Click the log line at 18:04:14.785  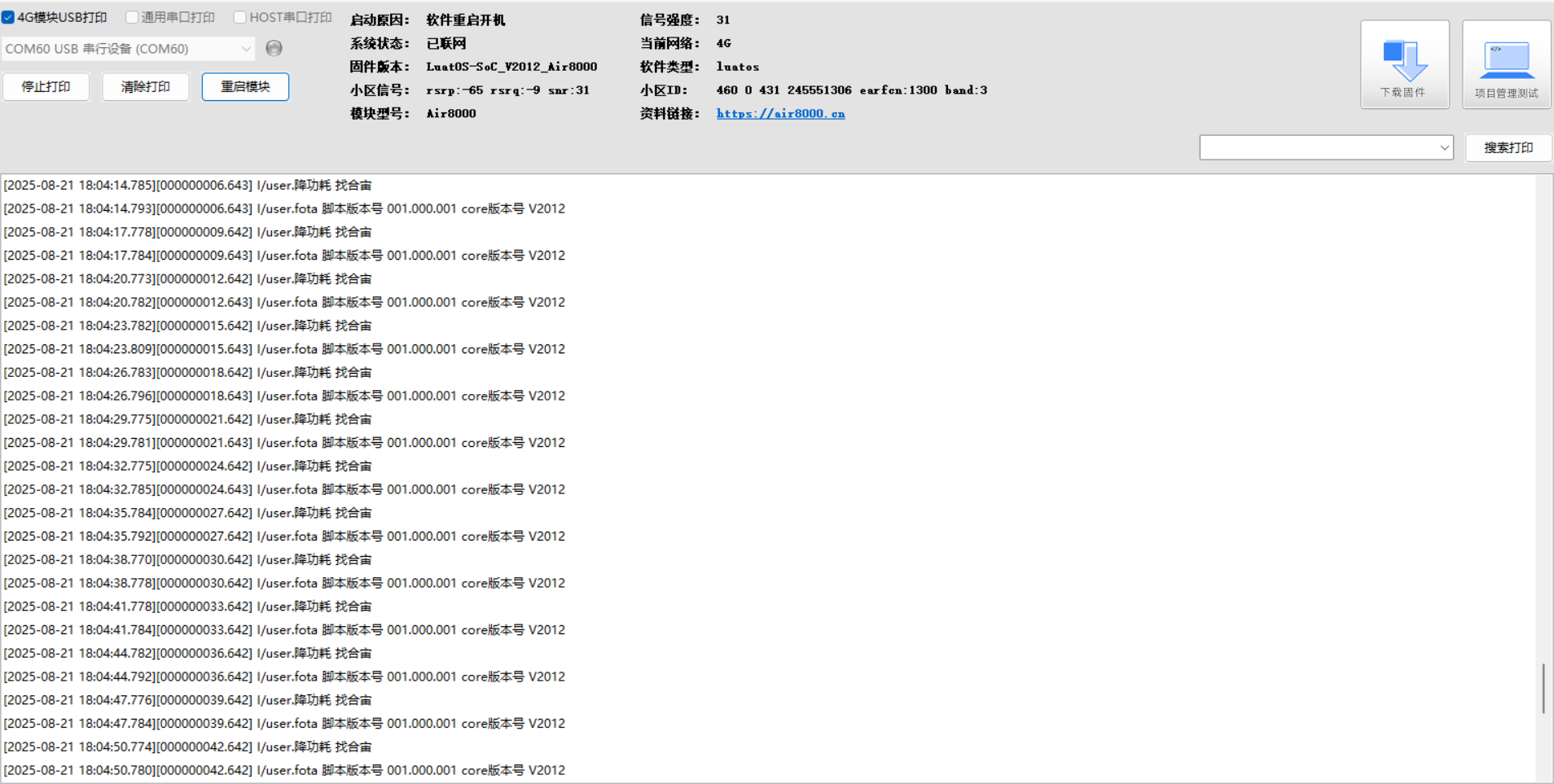[x=187, y=186]
